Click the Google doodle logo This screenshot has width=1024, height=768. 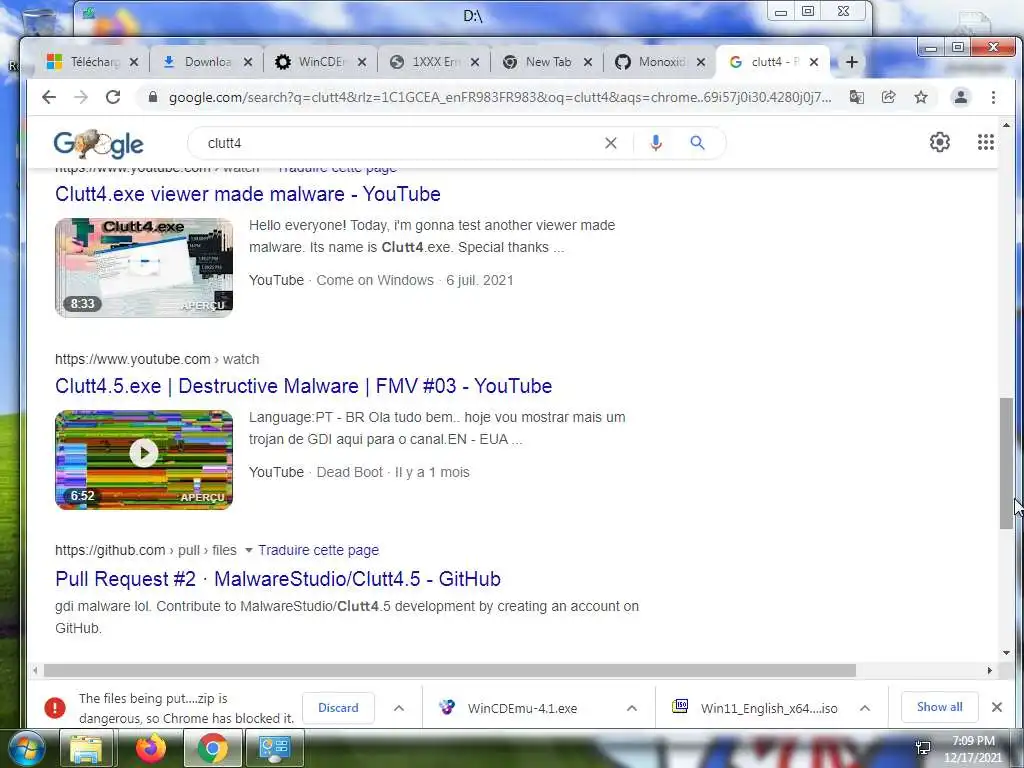point(99,144)
